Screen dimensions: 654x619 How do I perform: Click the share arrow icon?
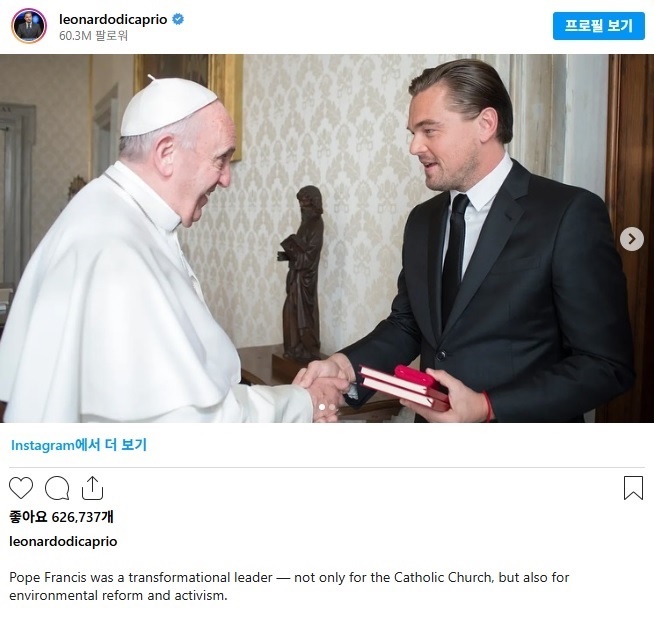click(x=92, y=488)
